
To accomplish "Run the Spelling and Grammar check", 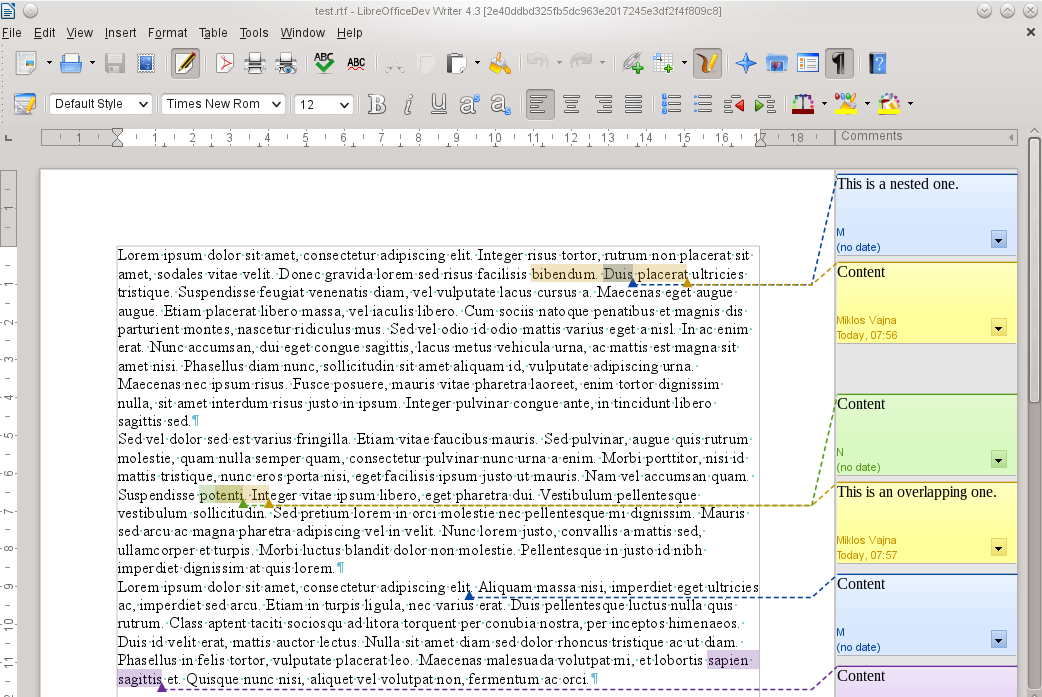I will (x=323, y=64).
